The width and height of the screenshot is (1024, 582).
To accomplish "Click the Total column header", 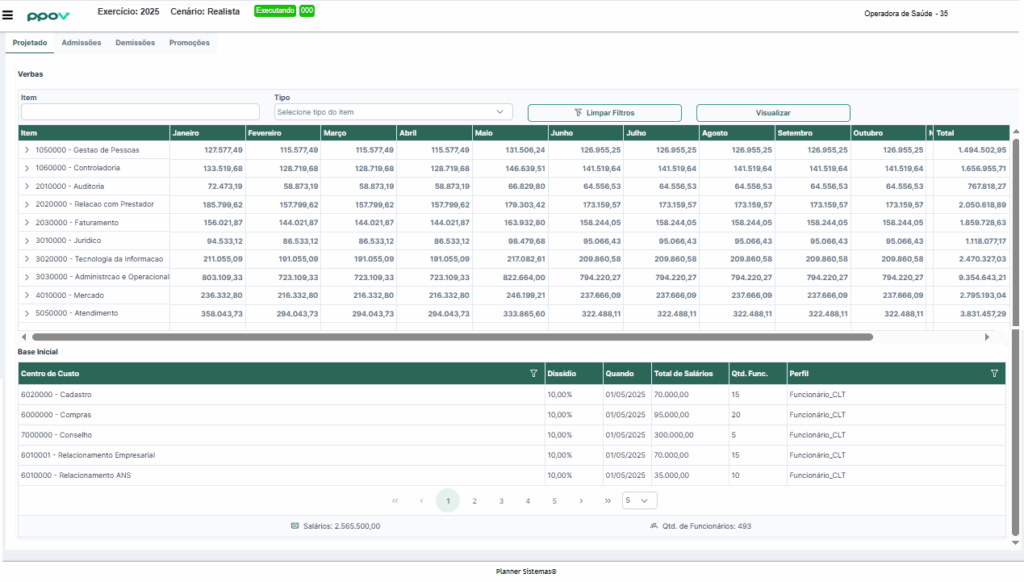I will click(971, 133).
